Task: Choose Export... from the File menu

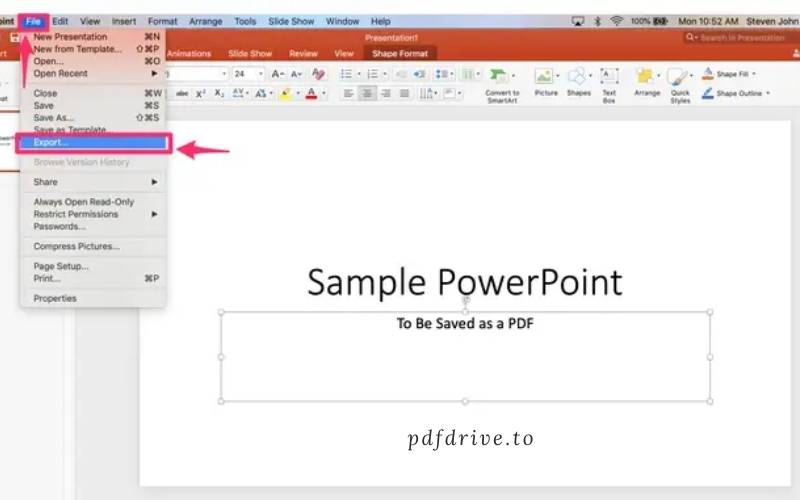Action: tap(93, 143)
